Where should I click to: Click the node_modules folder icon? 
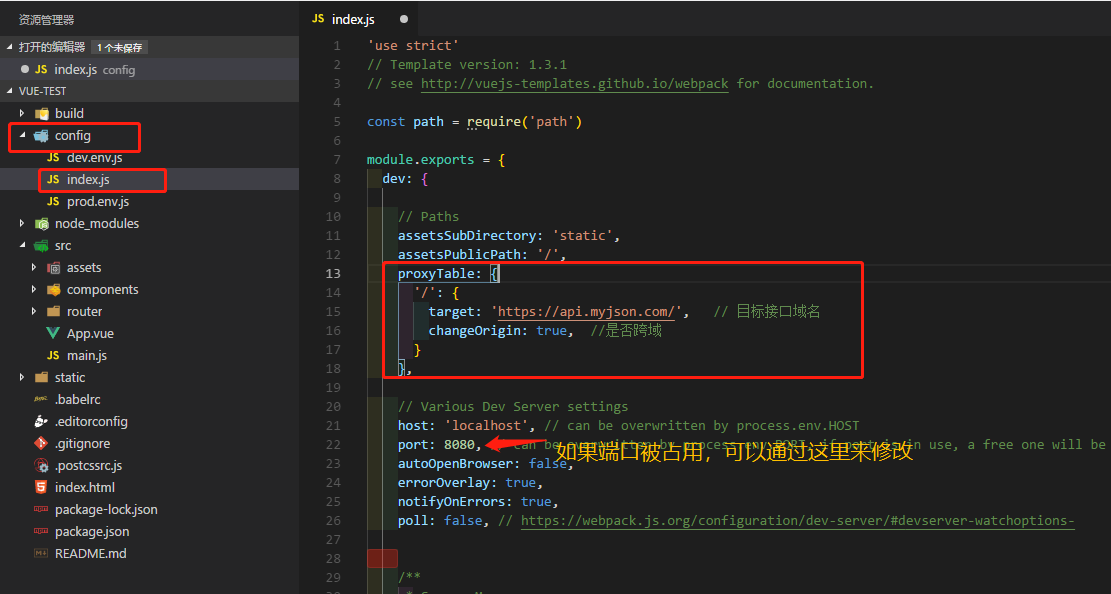point(41,224)
